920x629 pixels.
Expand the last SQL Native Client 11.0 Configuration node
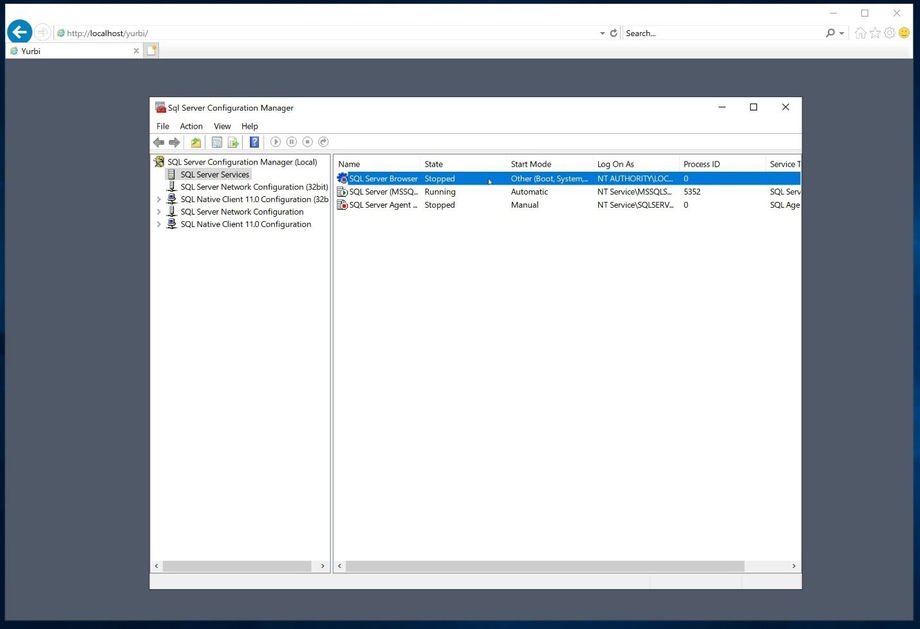tap(159, 224)
